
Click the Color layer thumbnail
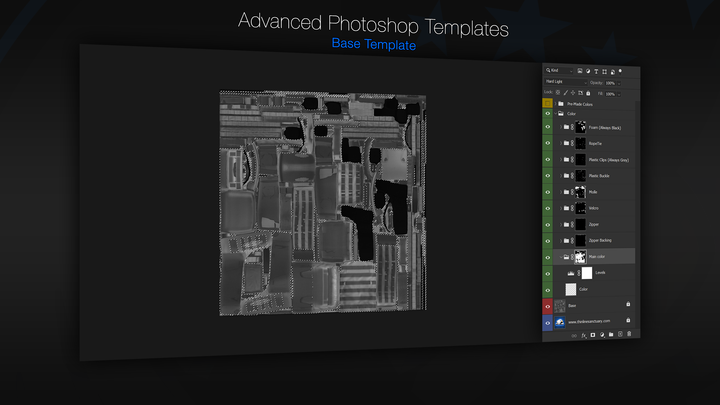571,289
